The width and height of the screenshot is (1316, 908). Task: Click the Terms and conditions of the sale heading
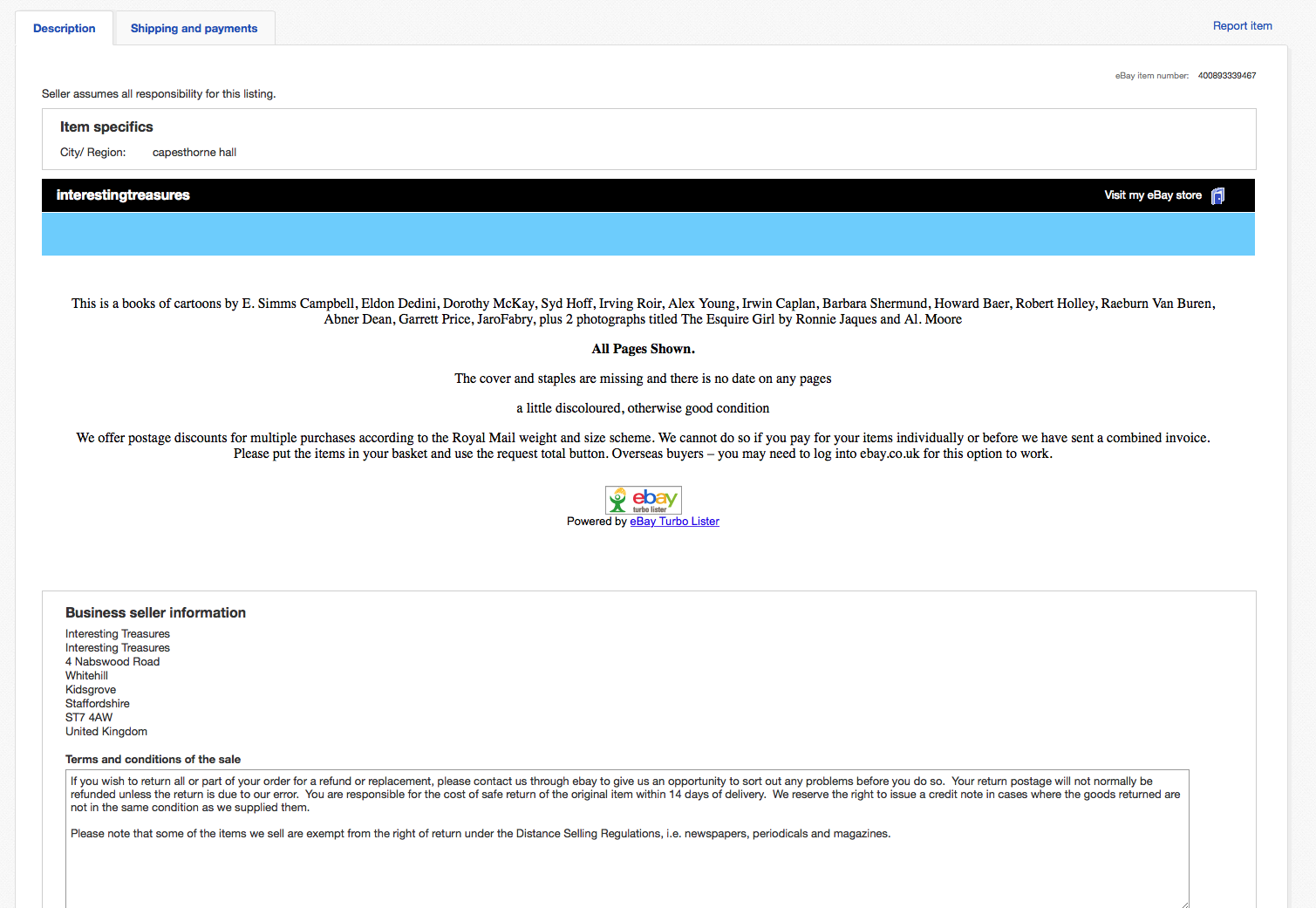[153, 760]
